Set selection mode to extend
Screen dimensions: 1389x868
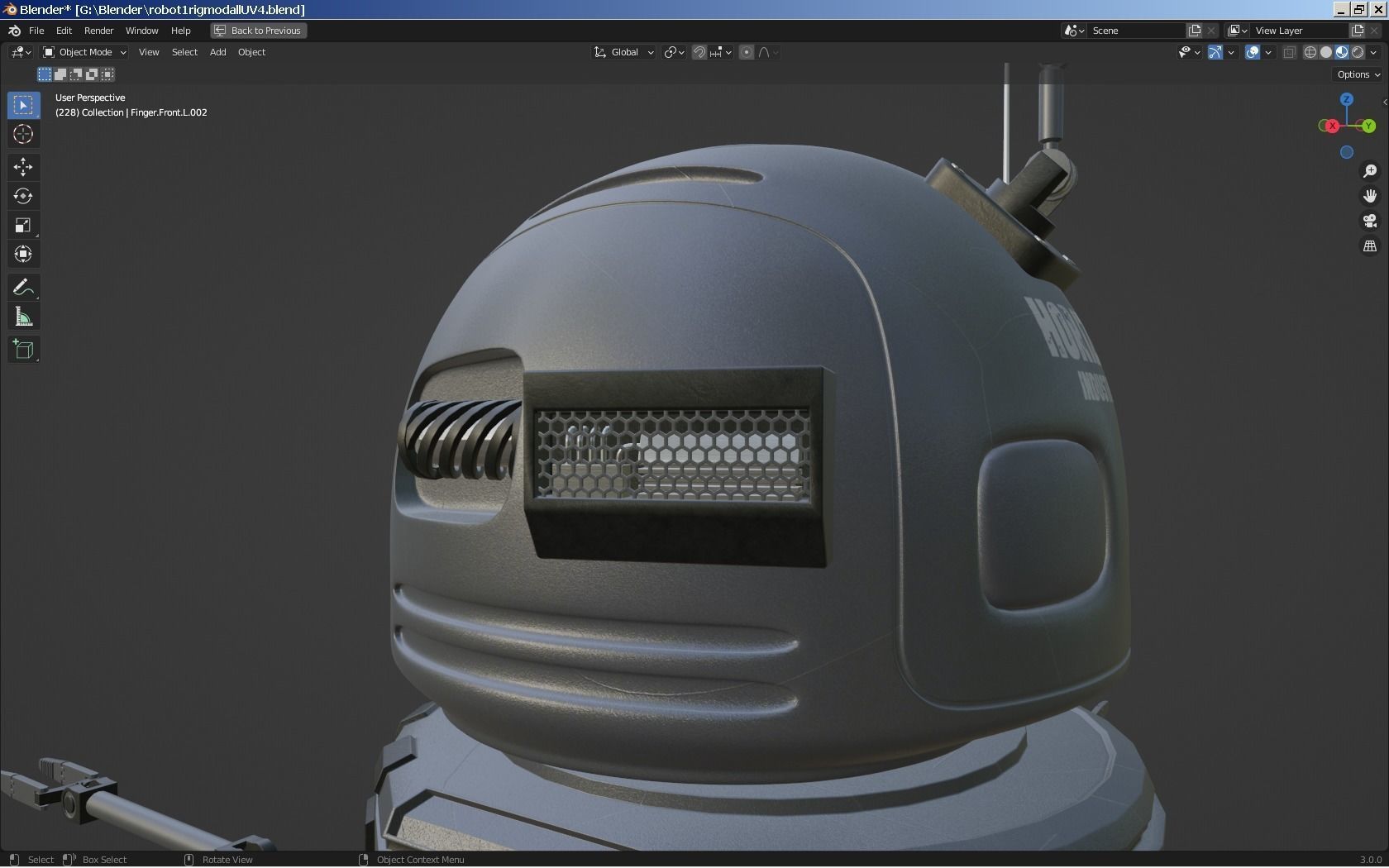60,74
